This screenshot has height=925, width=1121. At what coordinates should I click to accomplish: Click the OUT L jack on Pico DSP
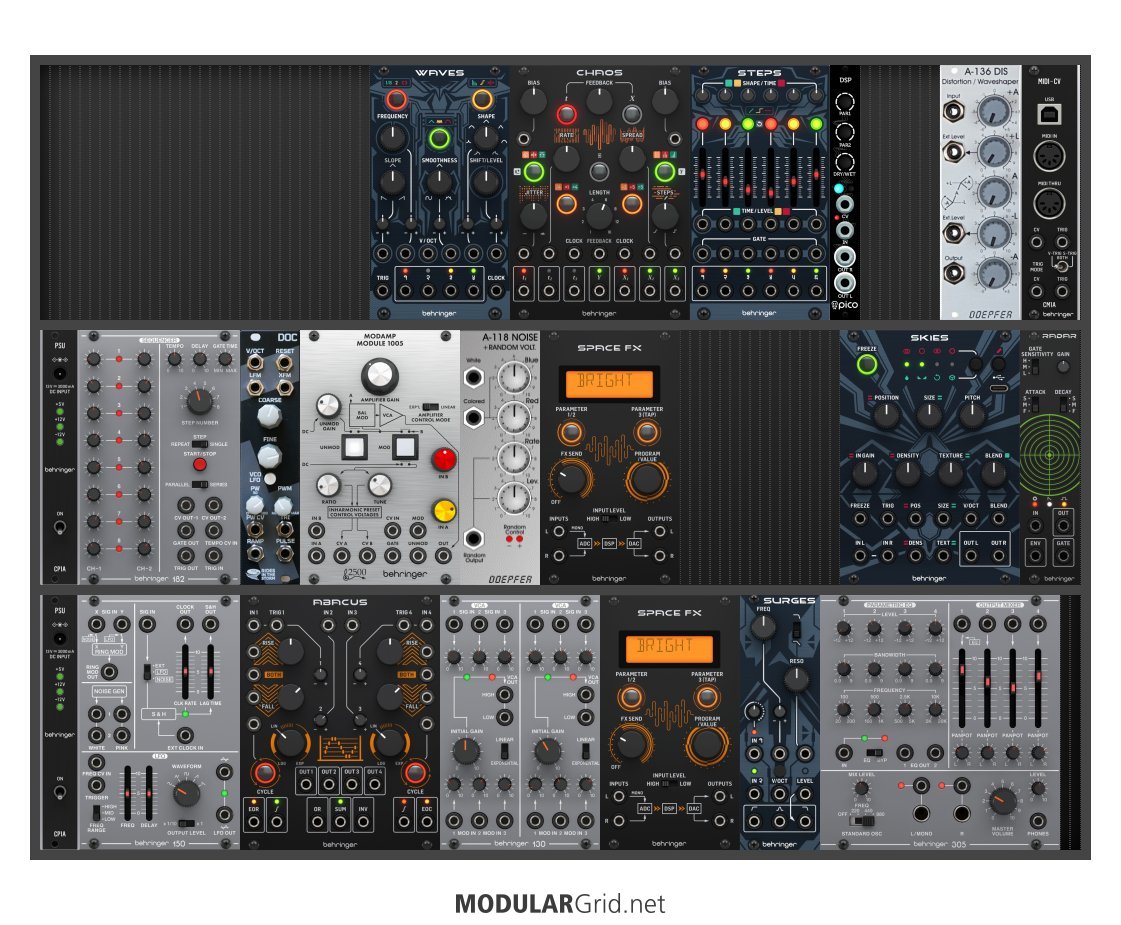click(x=844, y=282)
